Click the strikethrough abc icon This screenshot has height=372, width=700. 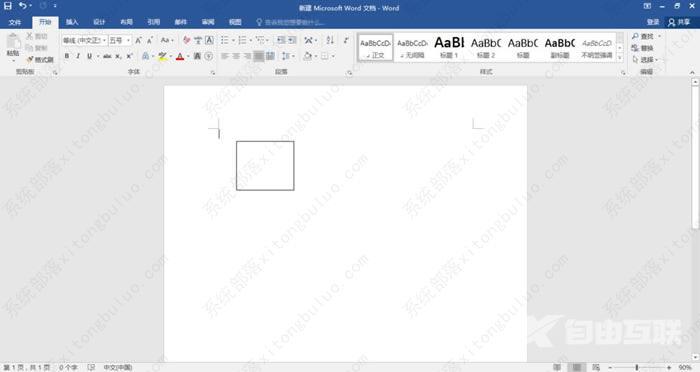click(x=107, y=56)
